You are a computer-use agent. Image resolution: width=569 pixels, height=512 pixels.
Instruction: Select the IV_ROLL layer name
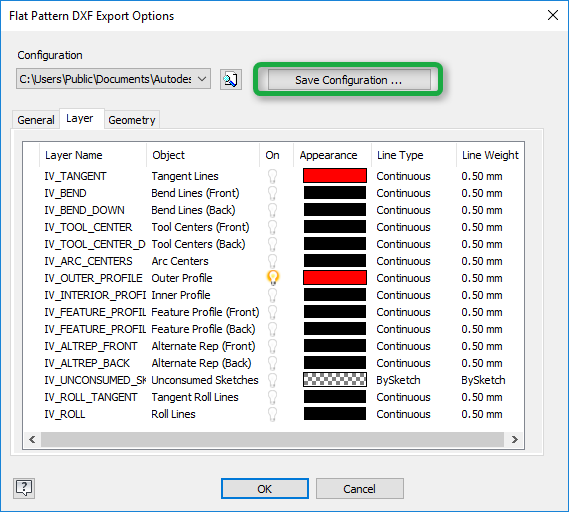point(65,414)
